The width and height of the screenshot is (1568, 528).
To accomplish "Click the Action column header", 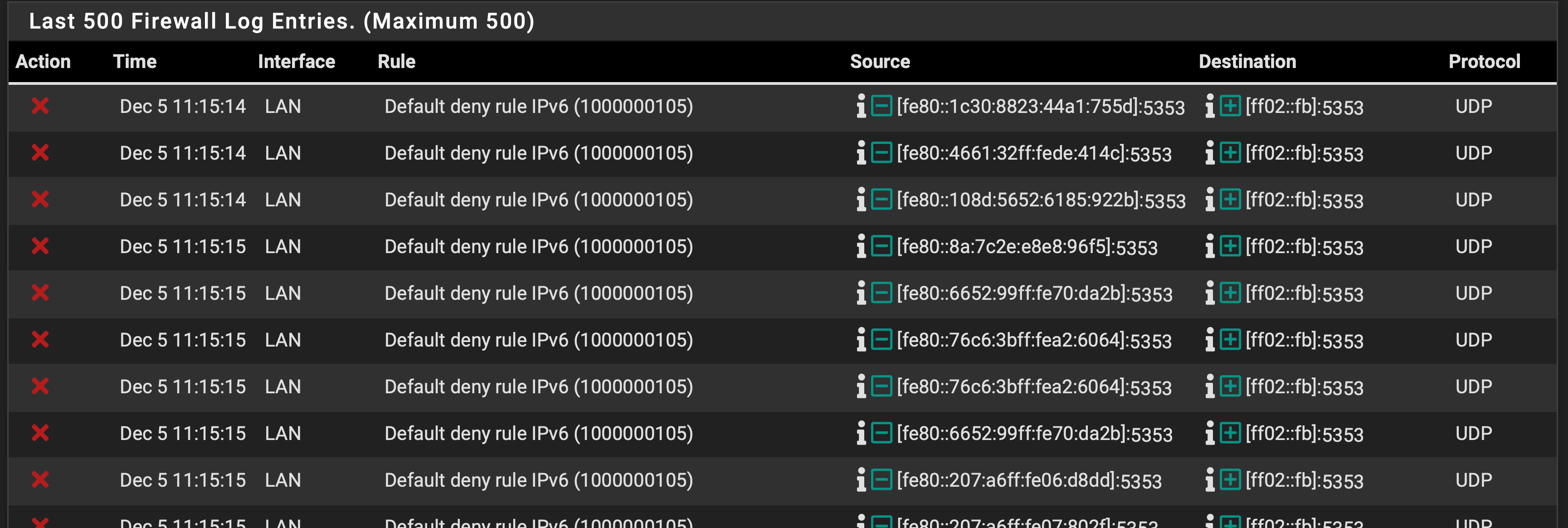I will pyautogui.click(x=43, y=62).
